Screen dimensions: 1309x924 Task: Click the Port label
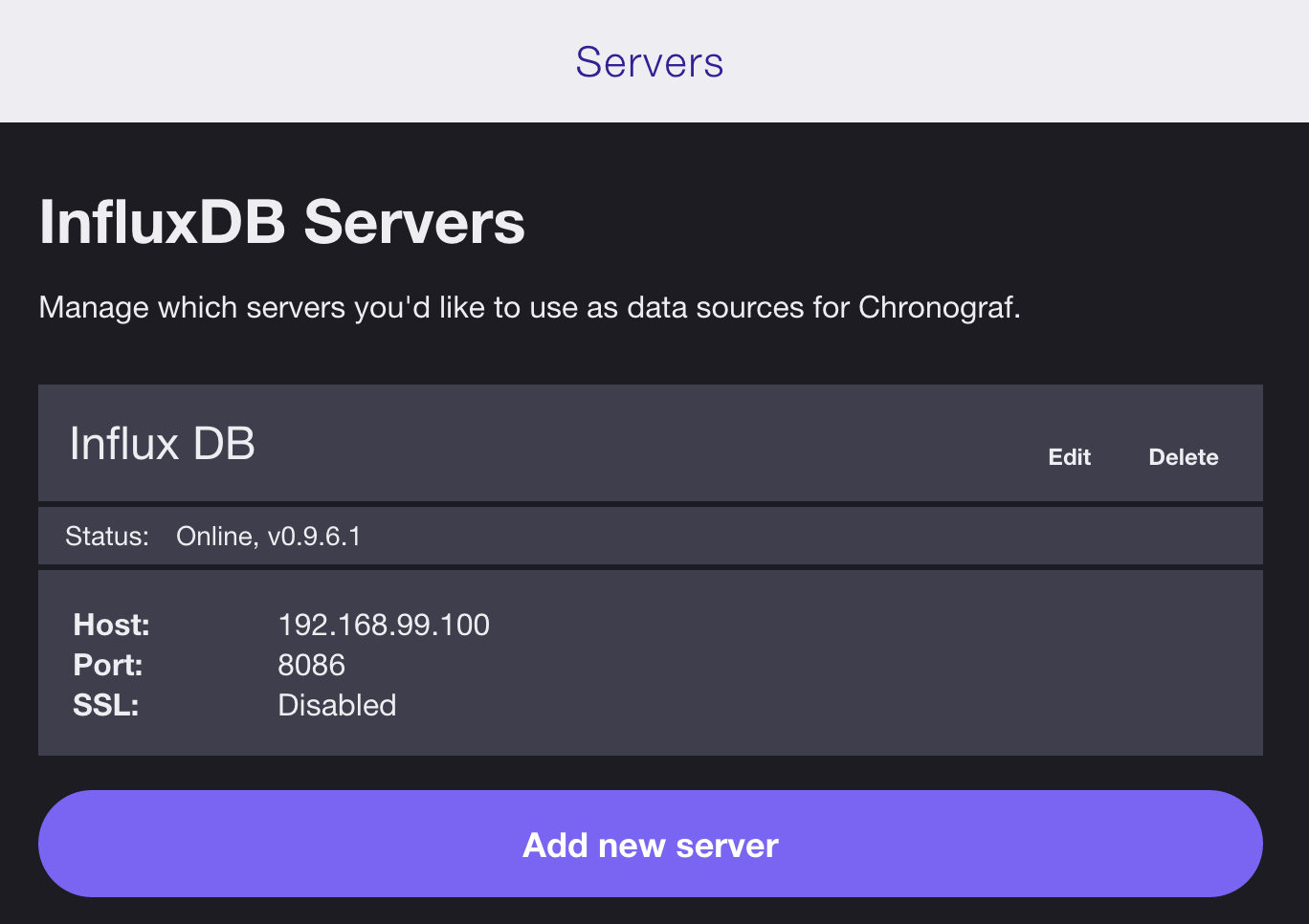click(108, 665)
